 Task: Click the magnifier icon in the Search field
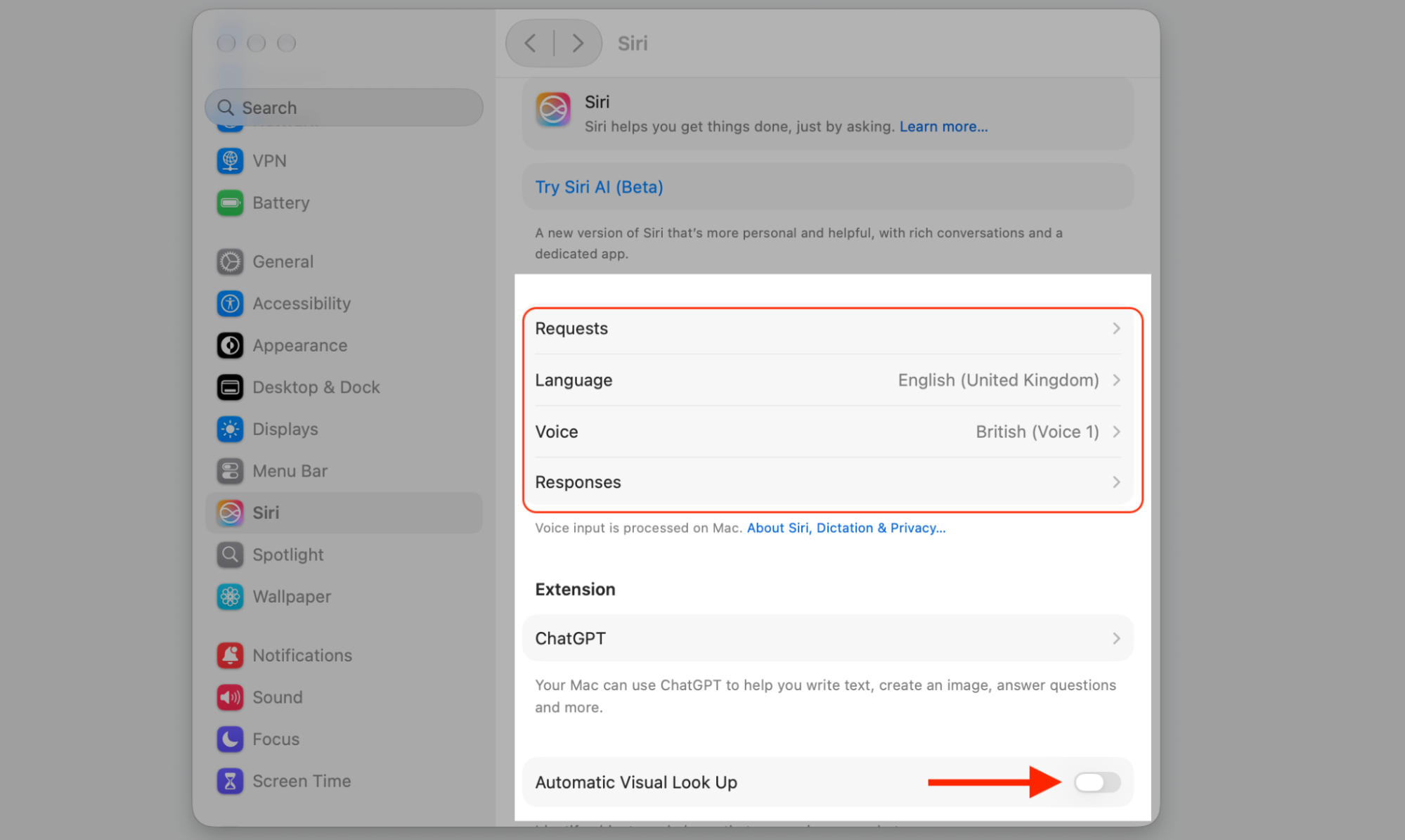tap(226, 108)
